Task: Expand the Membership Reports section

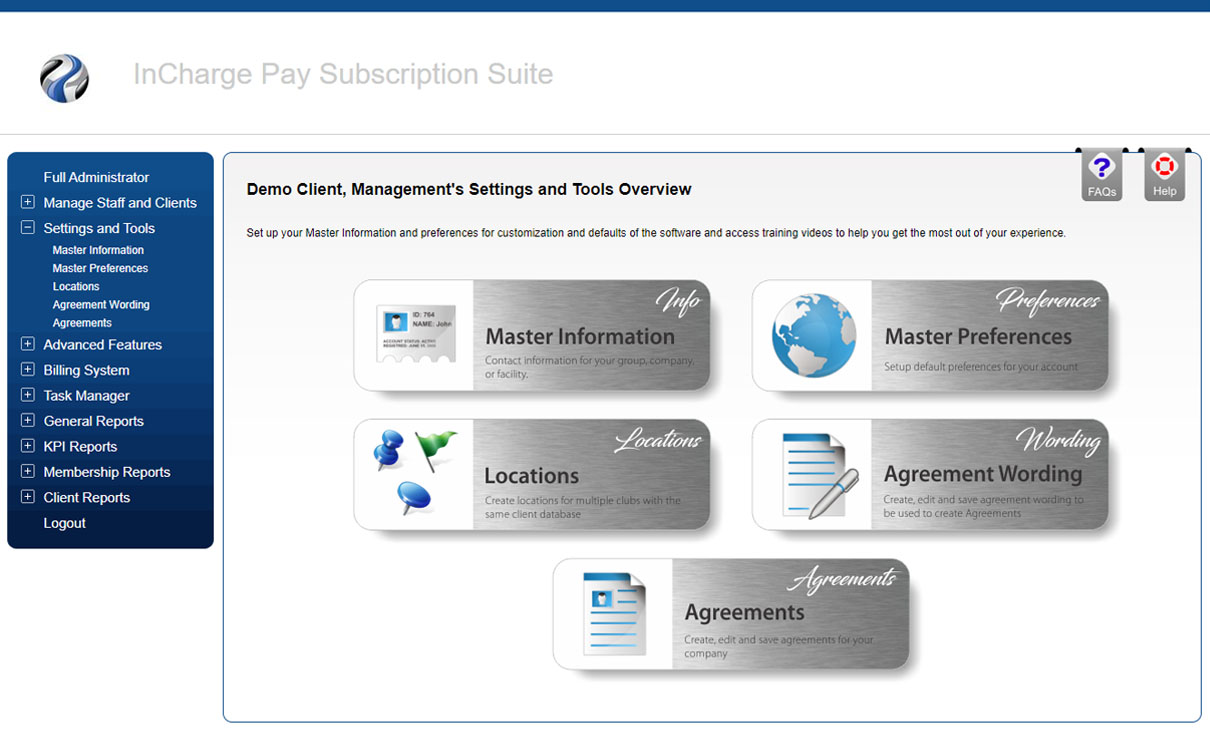Action: coord(27,472)
